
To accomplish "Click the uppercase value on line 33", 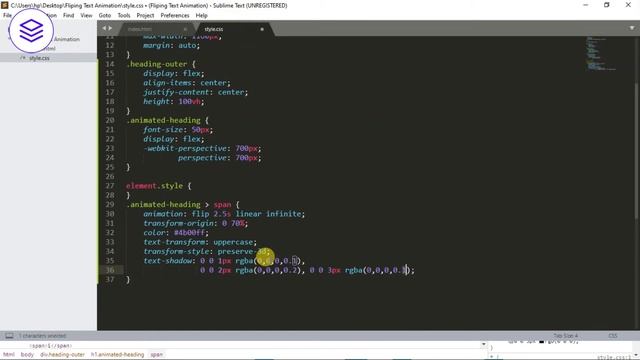I will (233, 242).
